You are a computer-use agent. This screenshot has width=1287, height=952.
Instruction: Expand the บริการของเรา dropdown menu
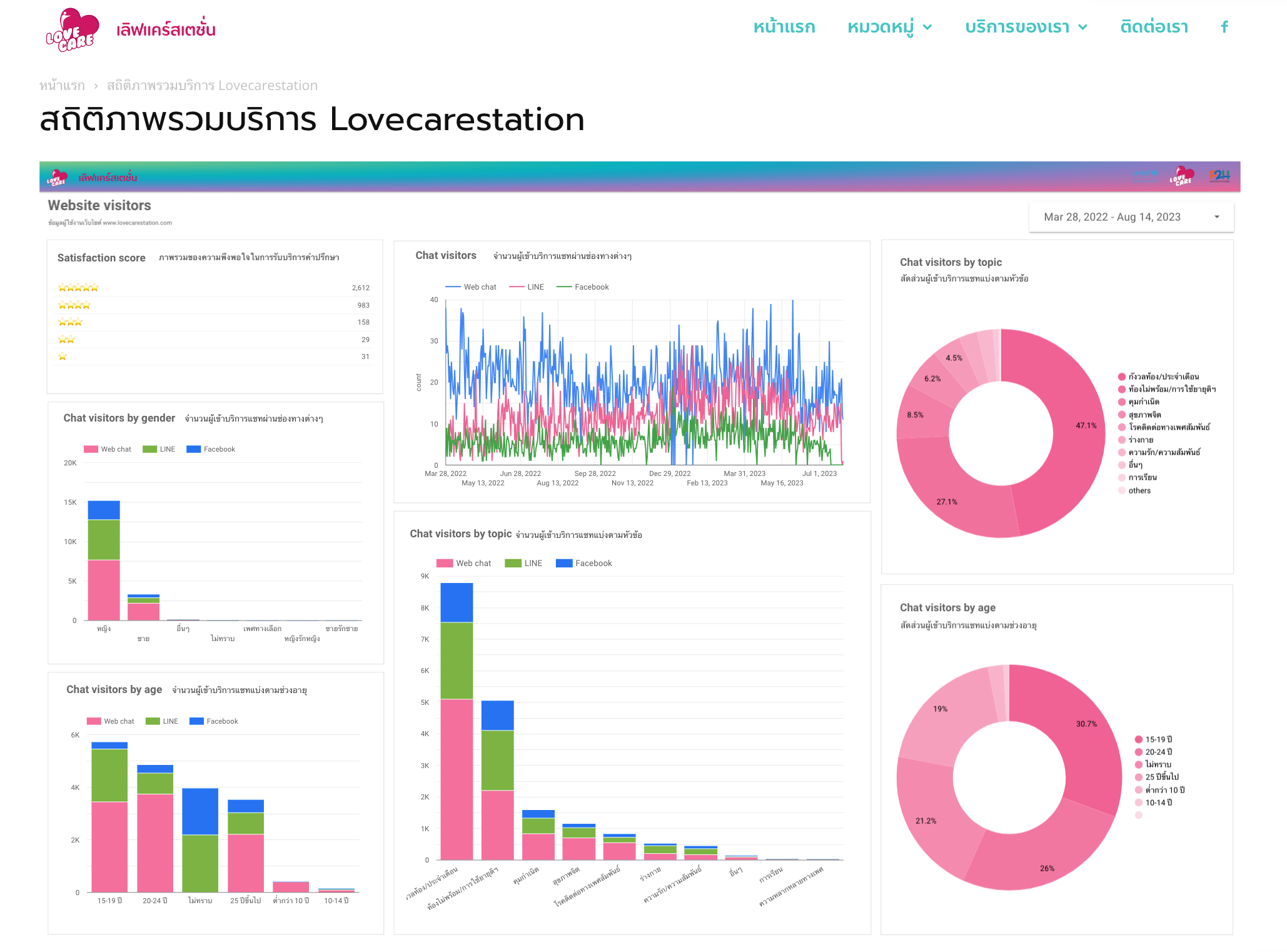1024,27
